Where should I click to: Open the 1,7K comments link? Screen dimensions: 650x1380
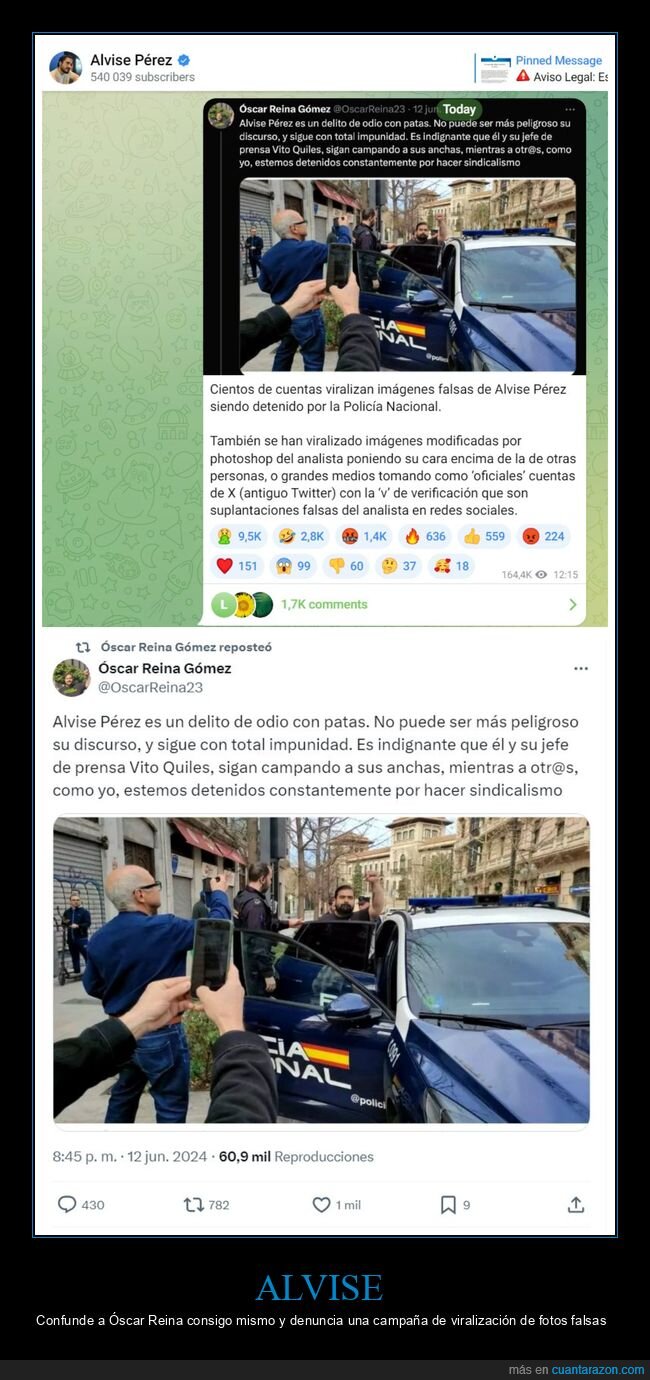pos(324,604)
